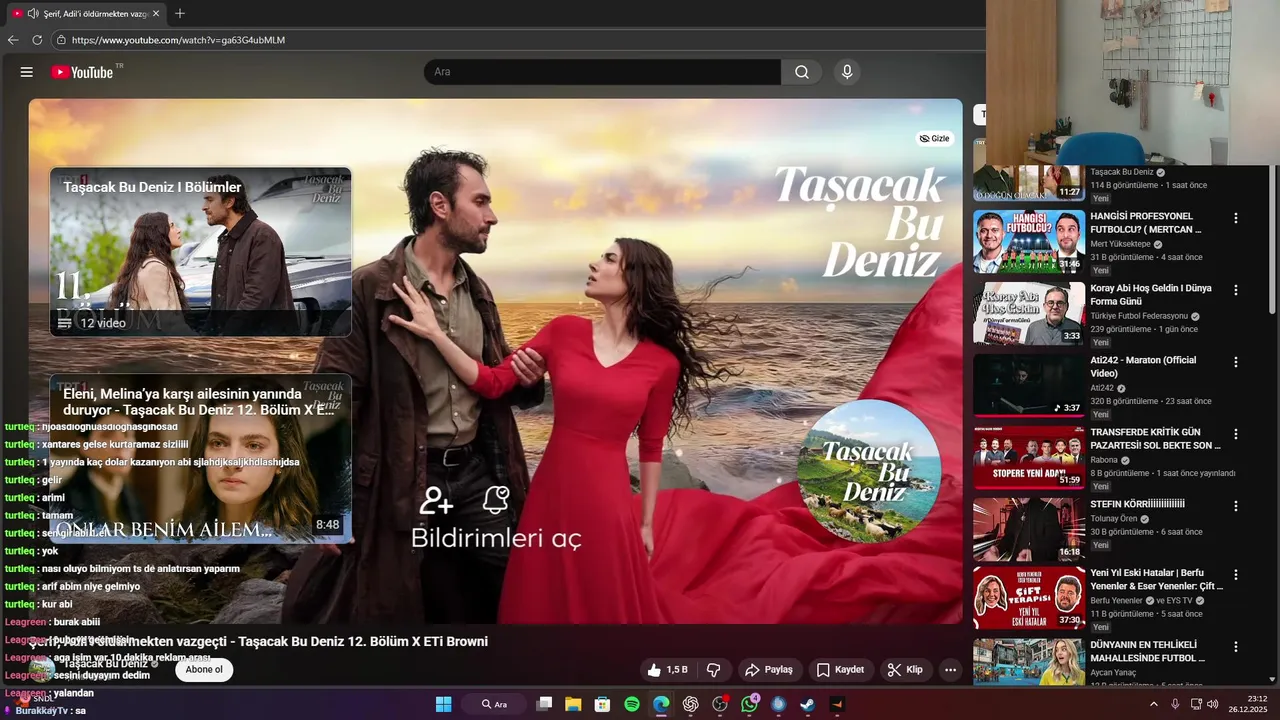This screenshot has height=720, width=1280.
Task: Start voice search with the microphone icon
Action: (847, 72)
